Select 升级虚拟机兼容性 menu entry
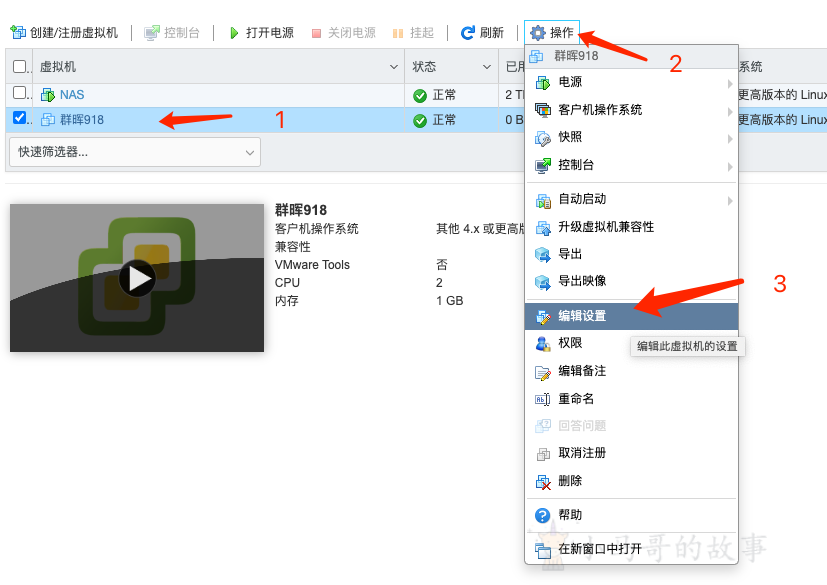827x585 pixels. 631,227
